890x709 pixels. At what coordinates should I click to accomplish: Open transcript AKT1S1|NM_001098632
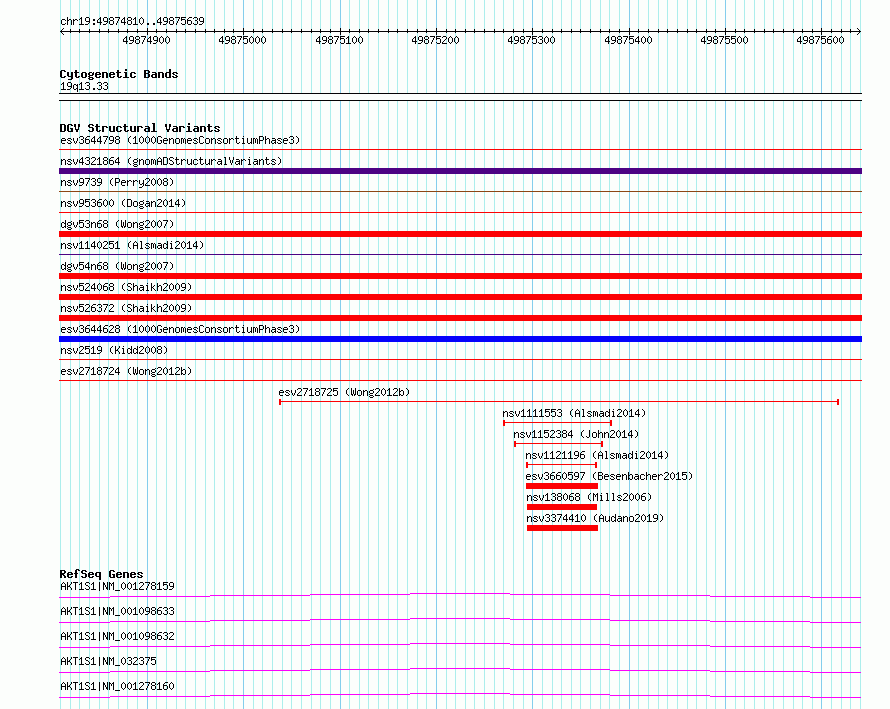coord(117,636)
